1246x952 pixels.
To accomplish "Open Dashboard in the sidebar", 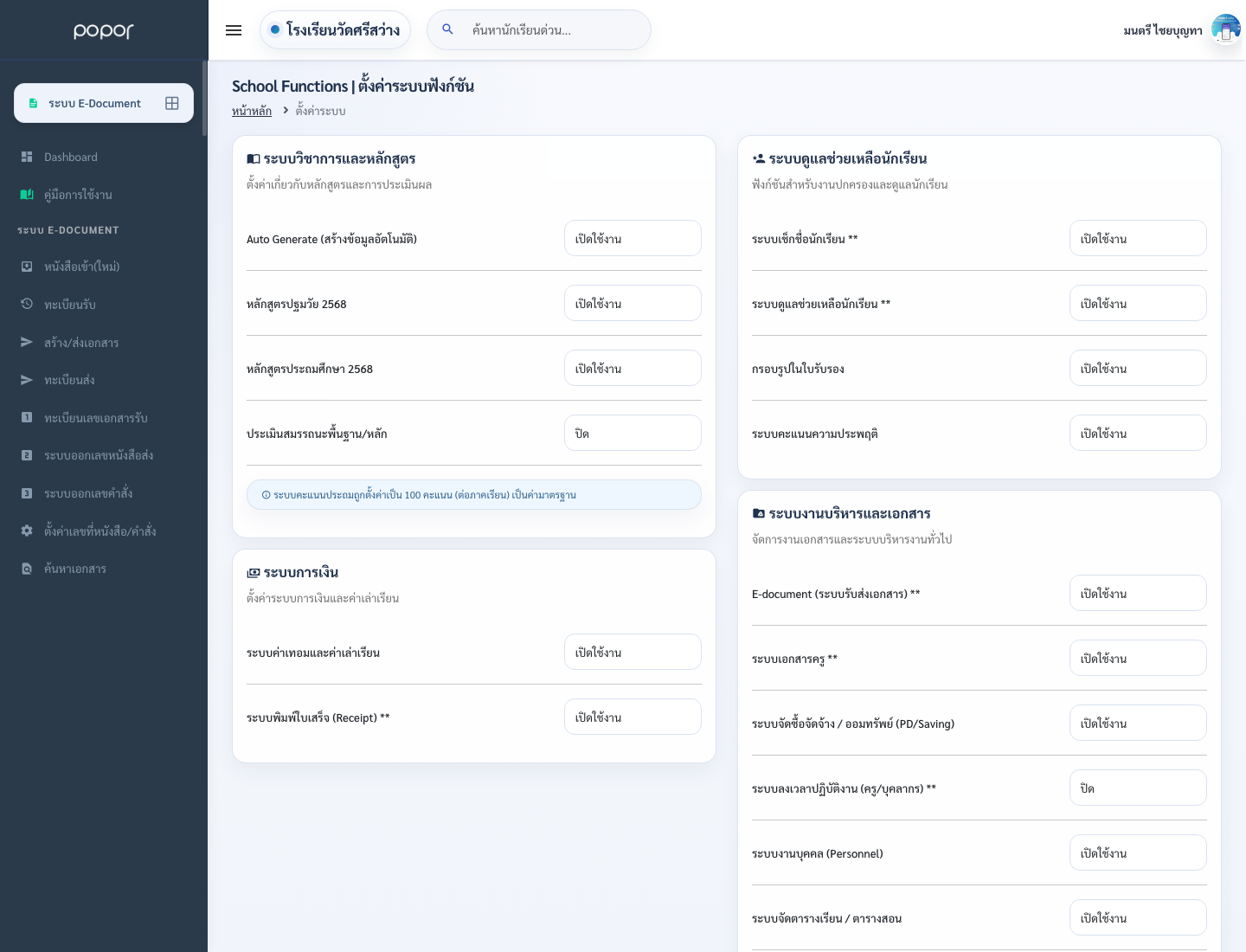I will click(x=104, y=157).
